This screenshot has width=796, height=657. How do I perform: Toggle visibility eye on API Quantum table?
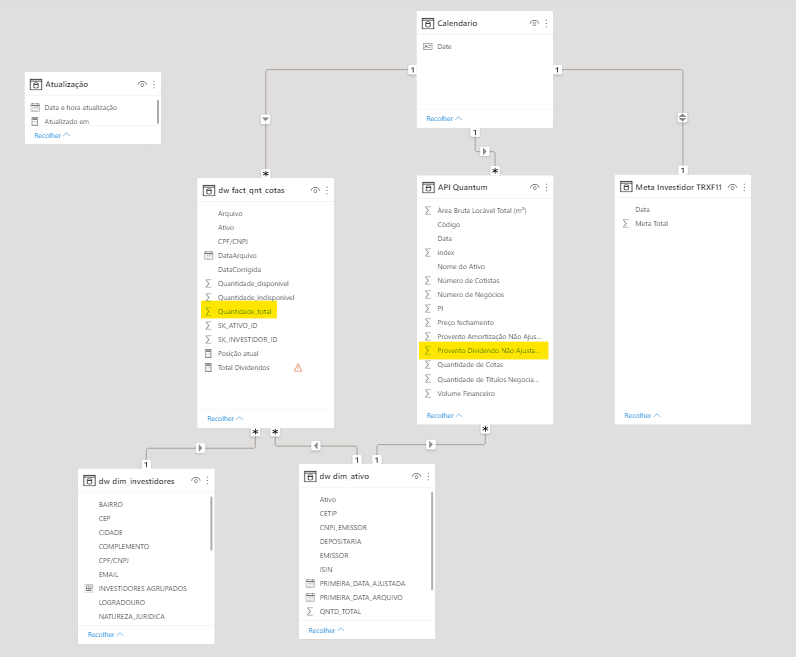535,187
